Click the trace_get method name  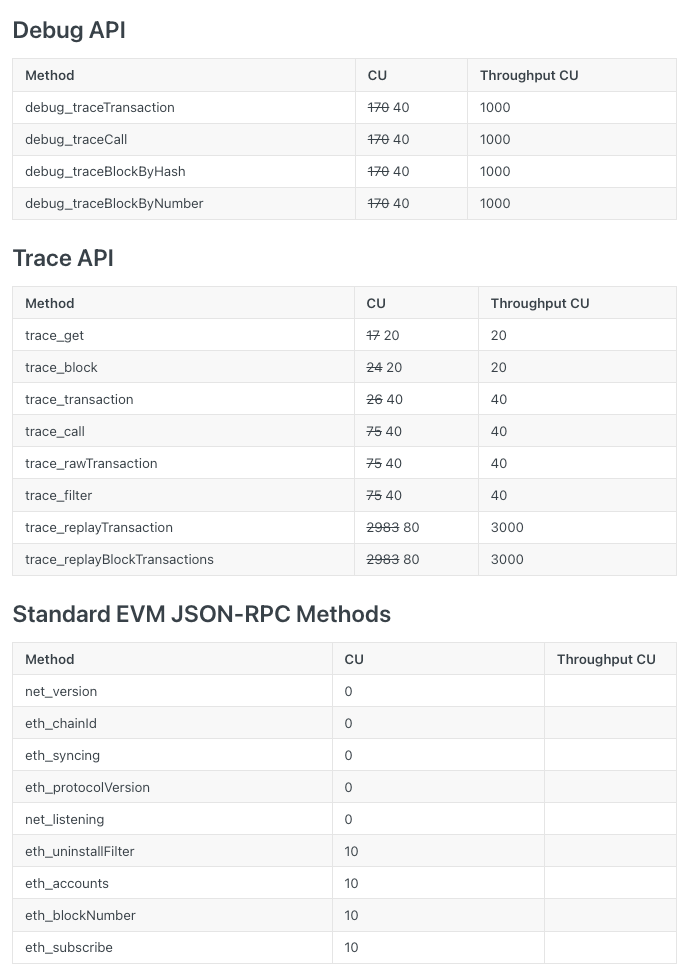pyautogui.click(x=55, y=335)
